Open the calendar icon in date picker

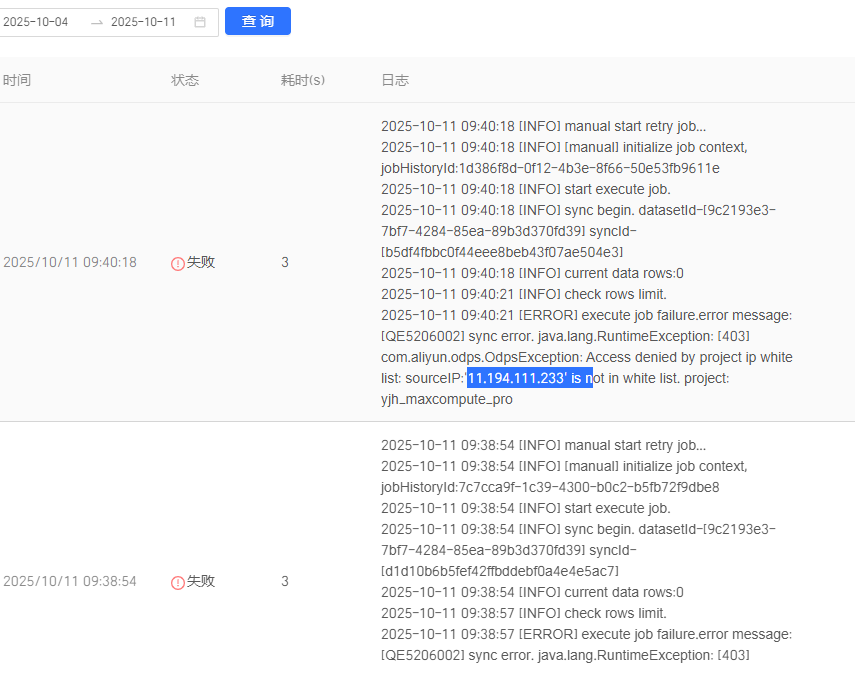coord(200,22)
